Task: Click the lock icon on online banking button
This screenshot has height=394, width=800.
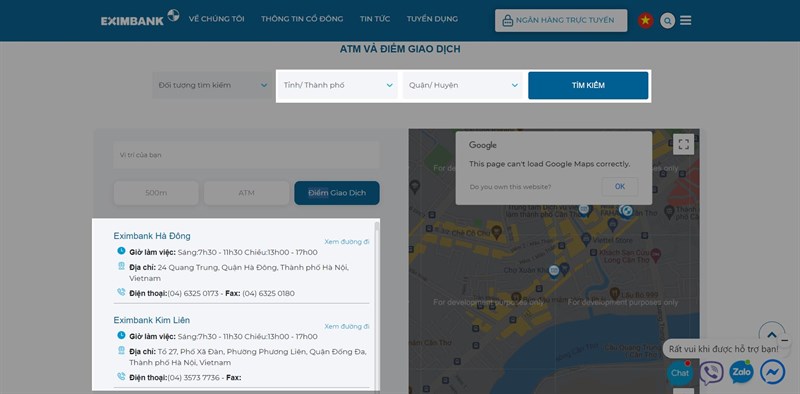Action: coord(507,20)
